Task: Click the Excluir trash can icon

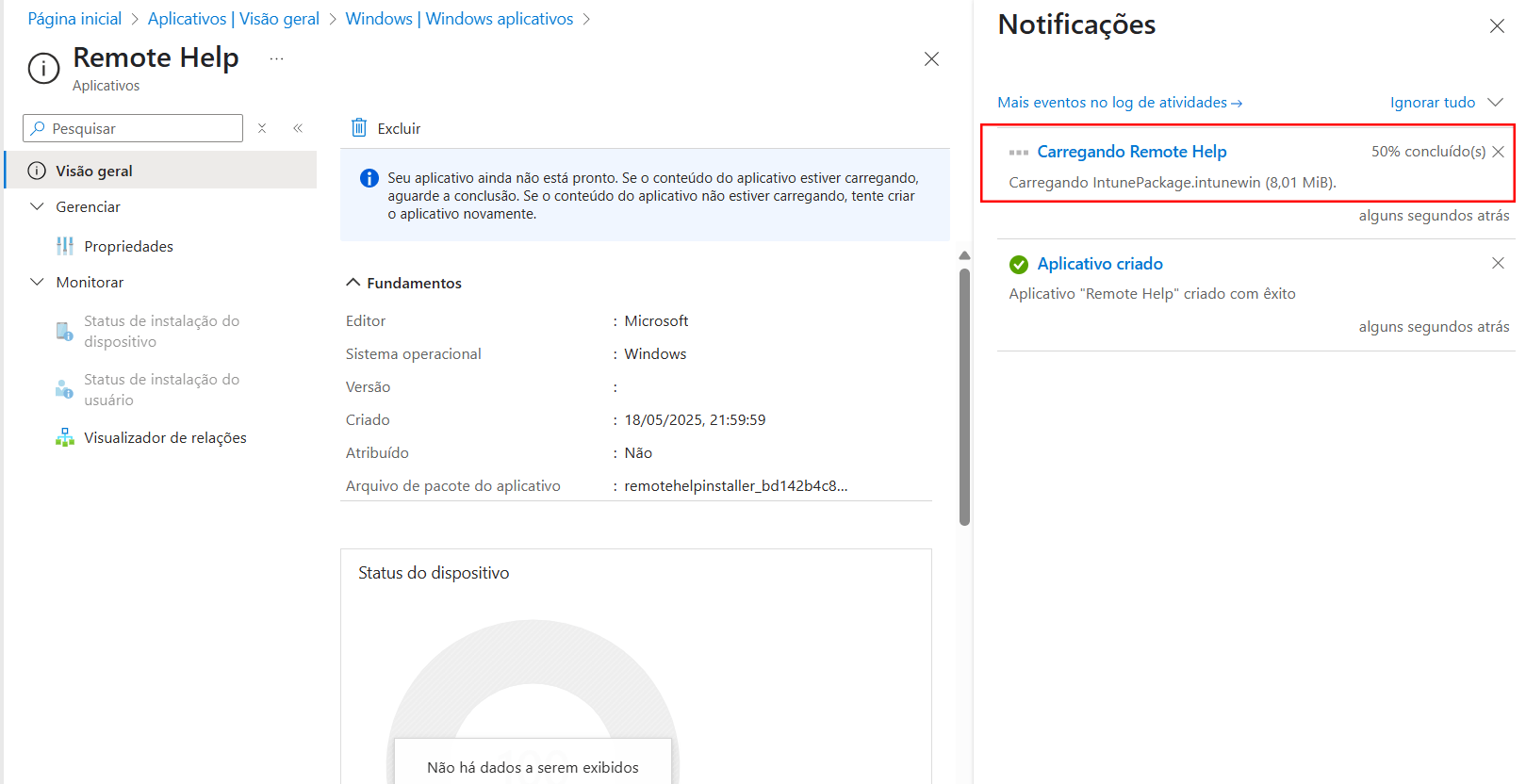Action: [x=359, y=128]
